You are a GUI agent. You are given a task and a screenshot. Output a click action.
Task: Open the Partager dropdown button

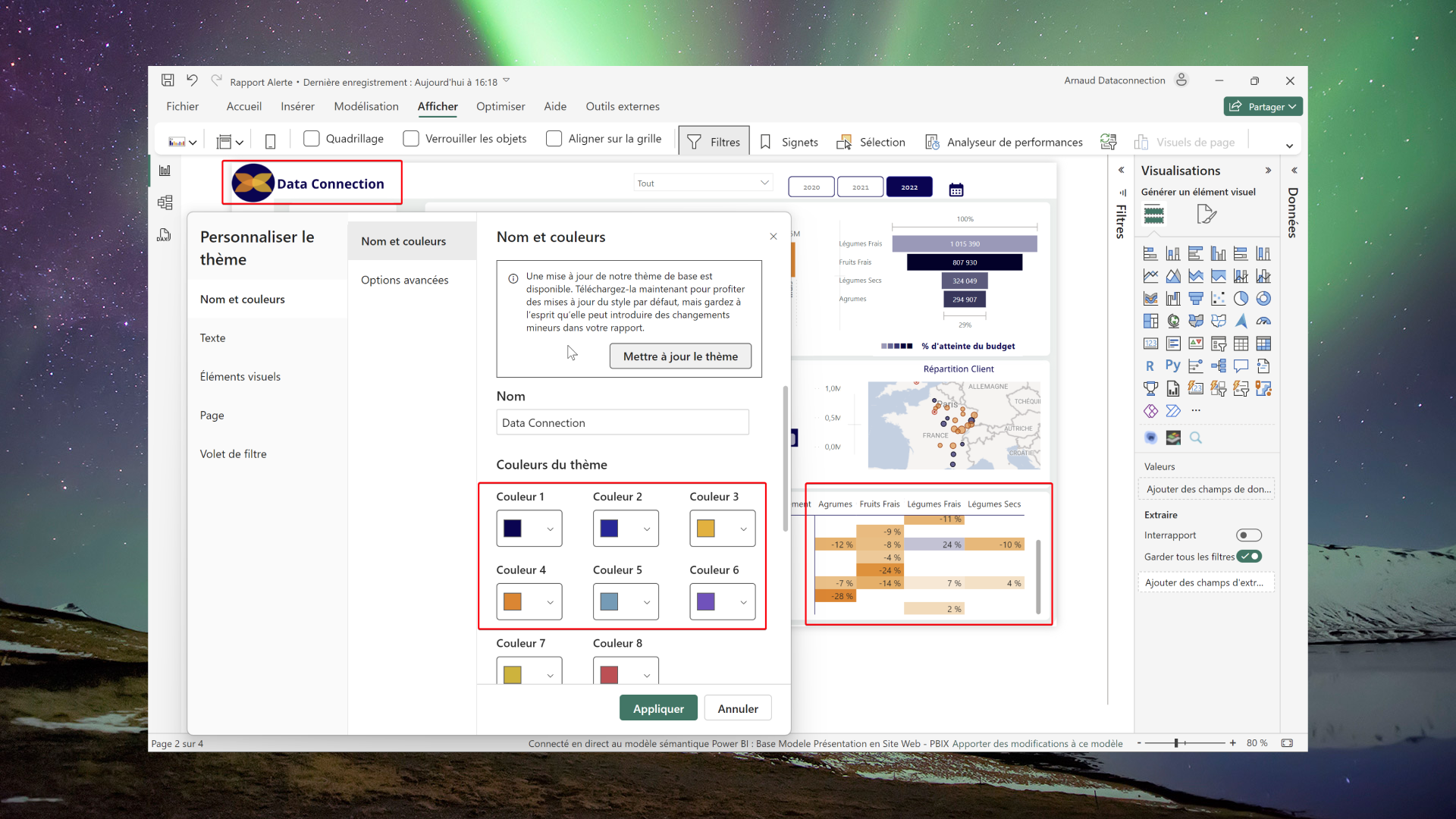1263,107
